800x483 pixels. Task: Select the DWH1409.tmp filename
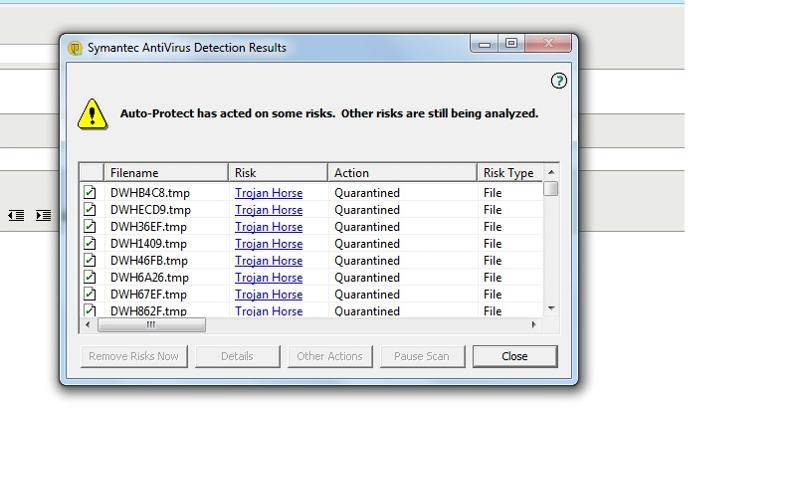[148, 243]
